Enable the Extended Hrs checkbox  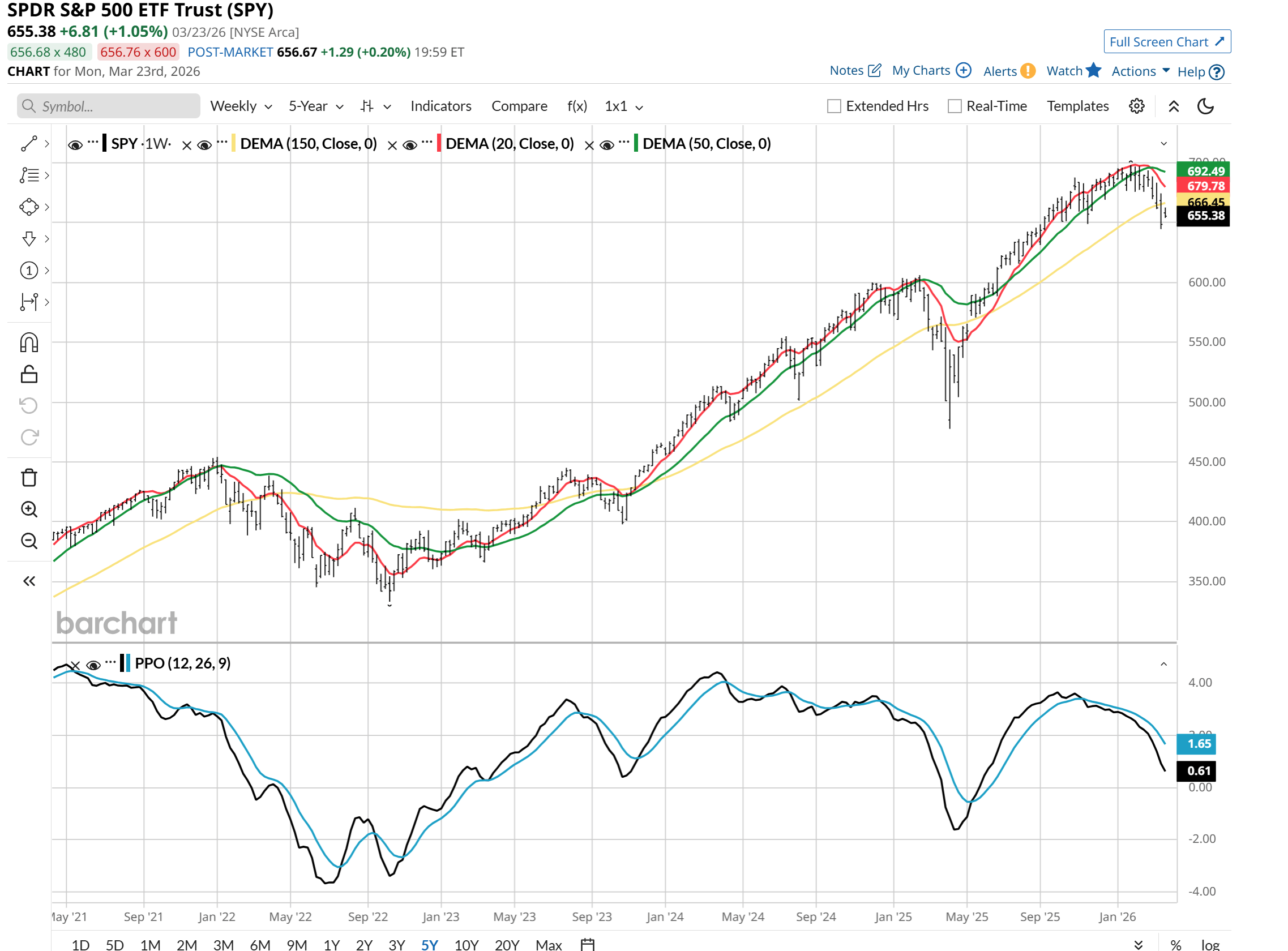(834, 106)
